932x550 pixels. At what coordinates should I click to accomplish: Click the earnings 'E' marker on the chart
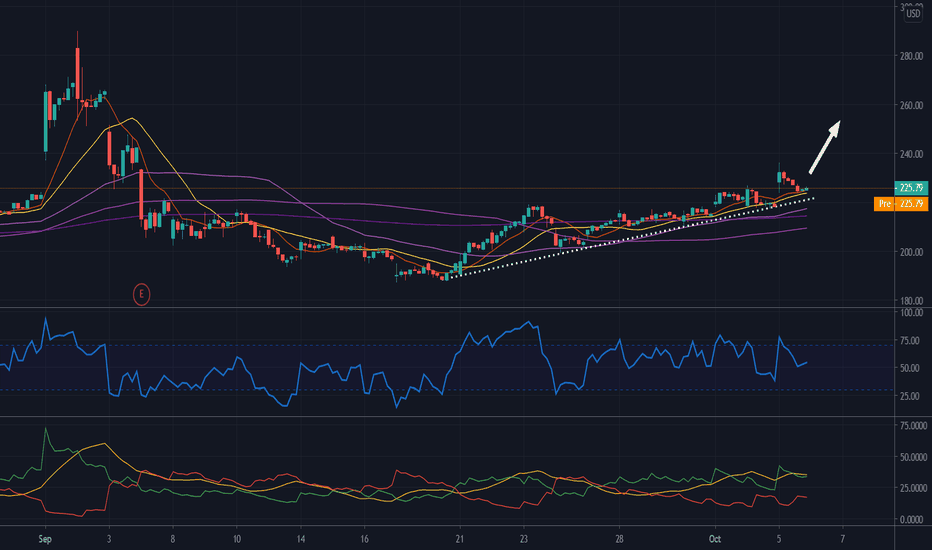point(141,294)
